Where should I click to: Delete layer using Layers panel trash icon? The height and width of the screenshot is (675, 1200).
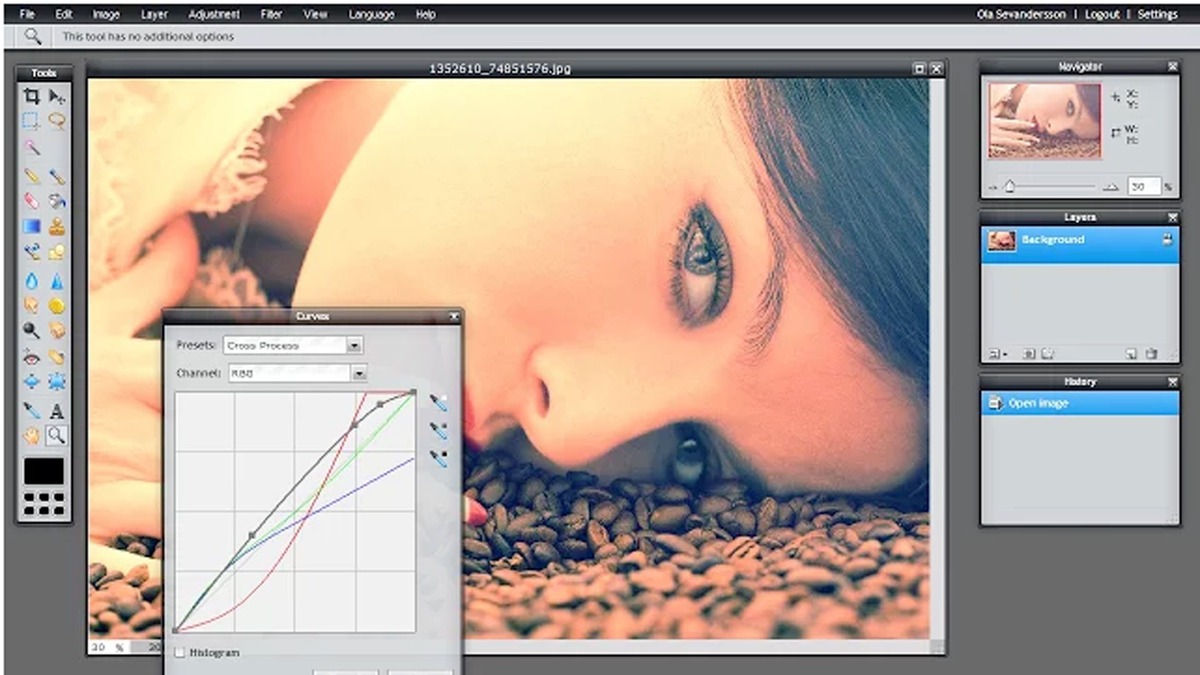point(1151,353)
